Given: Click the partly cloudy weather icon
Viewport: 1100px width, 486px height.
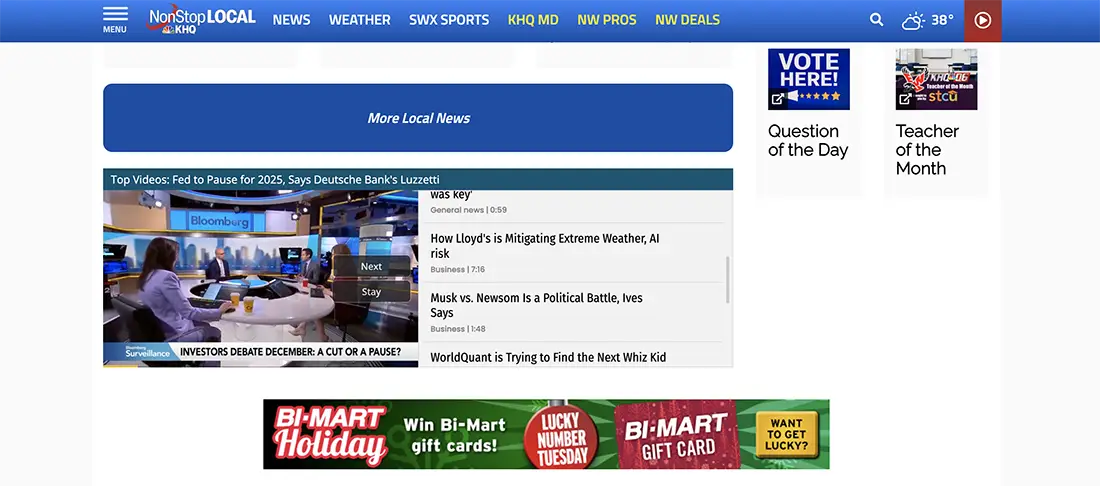Looking at the screenshot, I should tap(913, 20).
